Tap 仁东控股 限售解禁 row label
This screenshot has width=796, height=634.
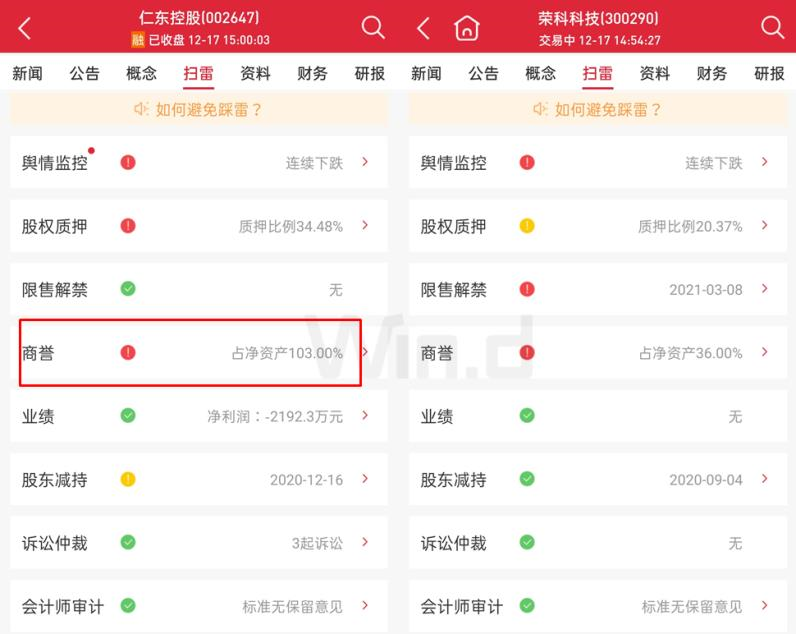(x=54, y=290)
